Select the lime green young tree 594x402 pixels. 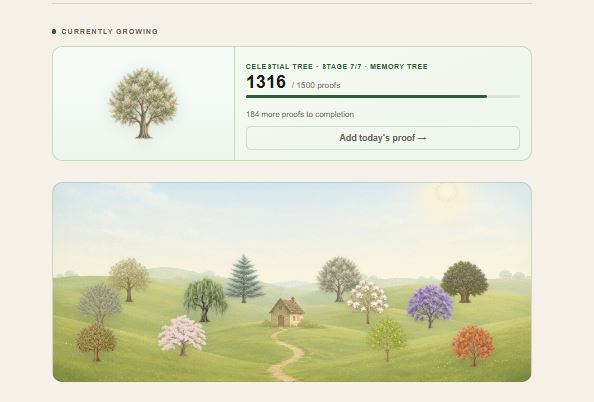pos(387,339)
